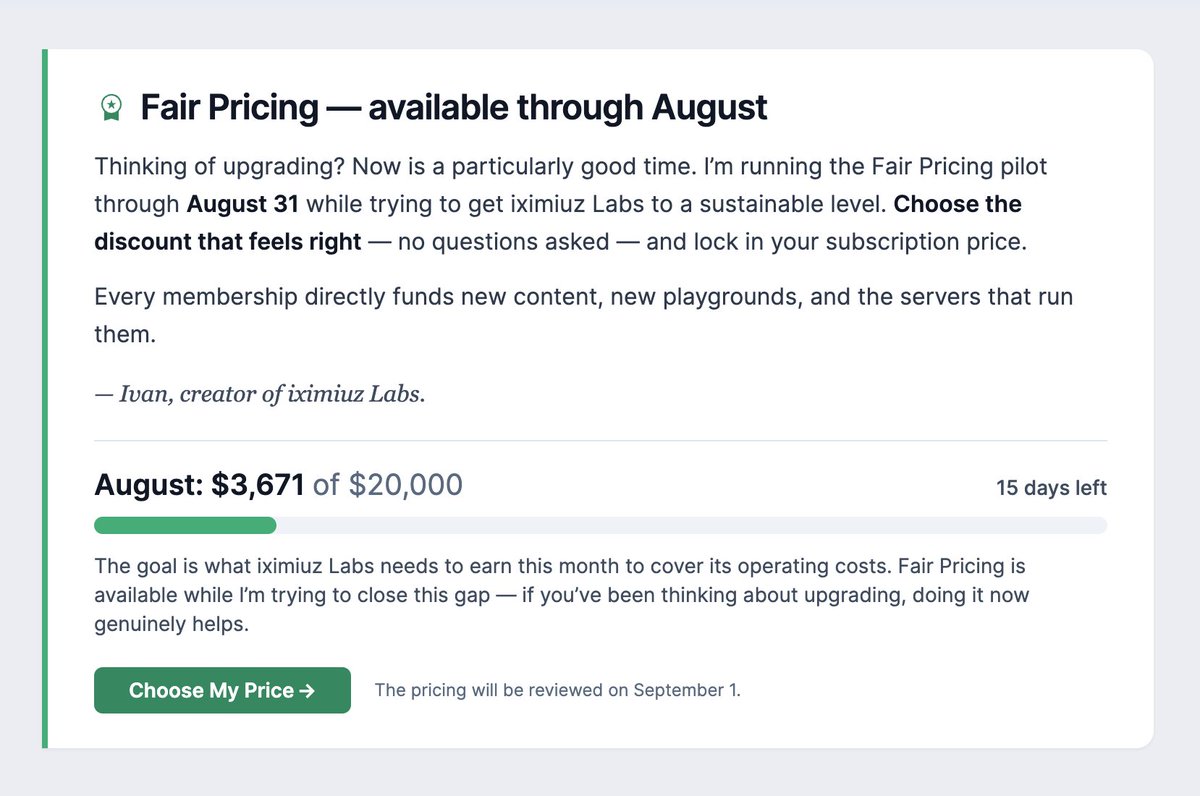Click the 'of $20,000' goal text
This screenshot has height=796, width=1200.
pos(388,485)
